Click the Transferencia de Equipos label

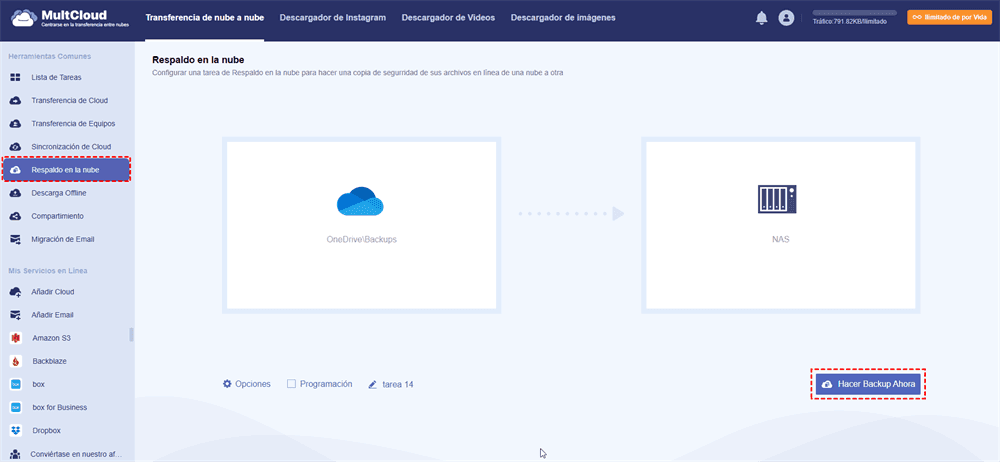tap(73, 123)
